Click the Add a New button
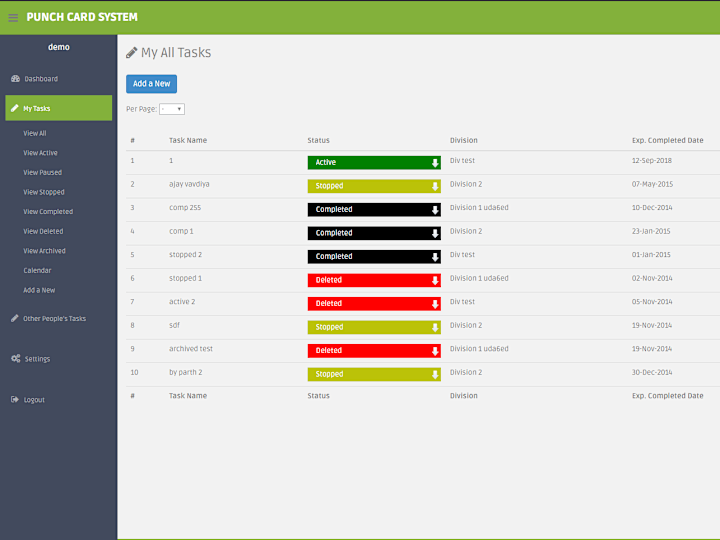The width and height of the screenshot is (720, 540). coord(152,84)
